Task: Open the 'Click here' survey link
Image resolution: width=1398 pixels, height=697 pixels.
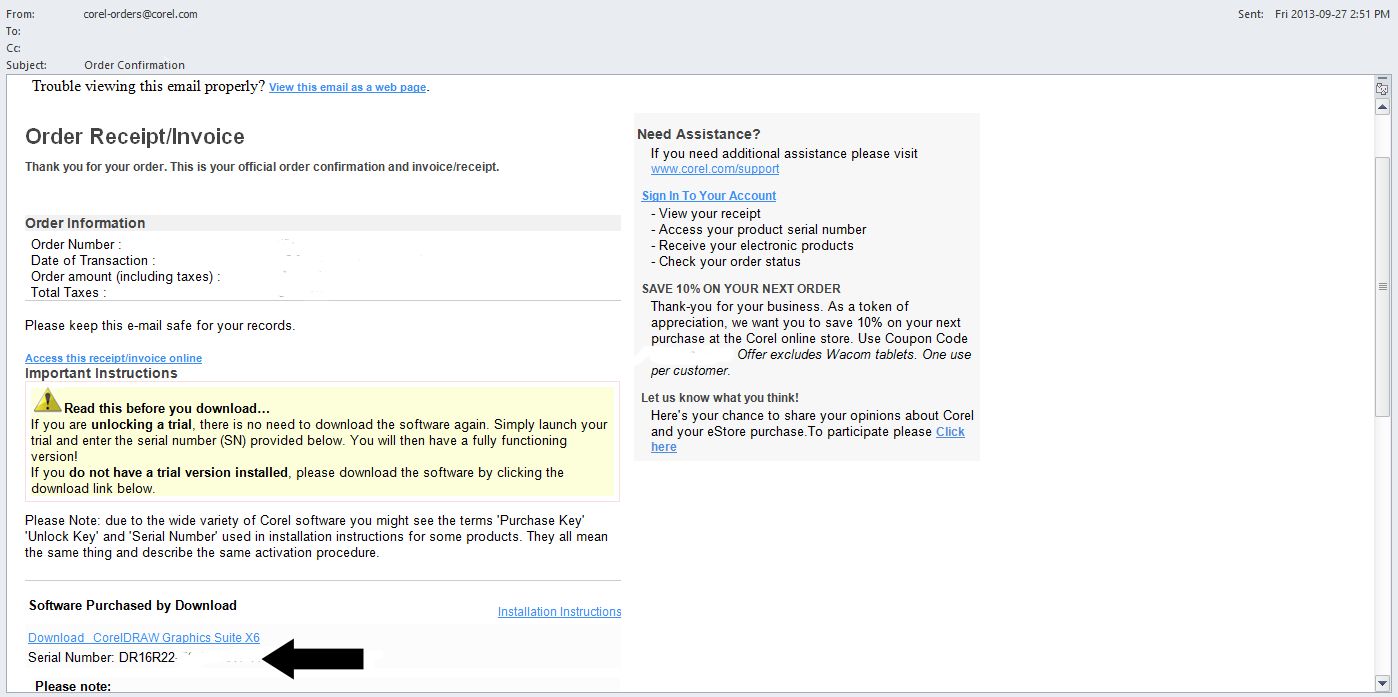Action: pos(950,432)
